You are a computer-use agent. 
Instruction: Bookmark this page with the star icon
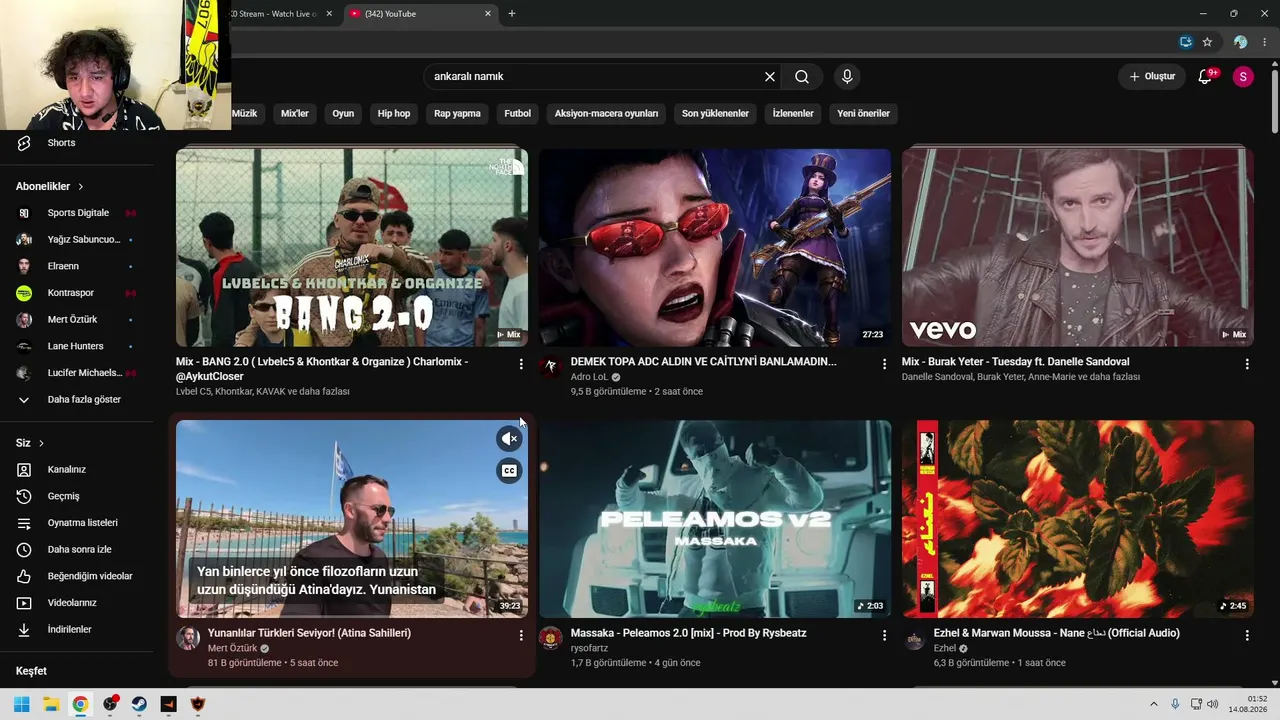click(1207, 42)
